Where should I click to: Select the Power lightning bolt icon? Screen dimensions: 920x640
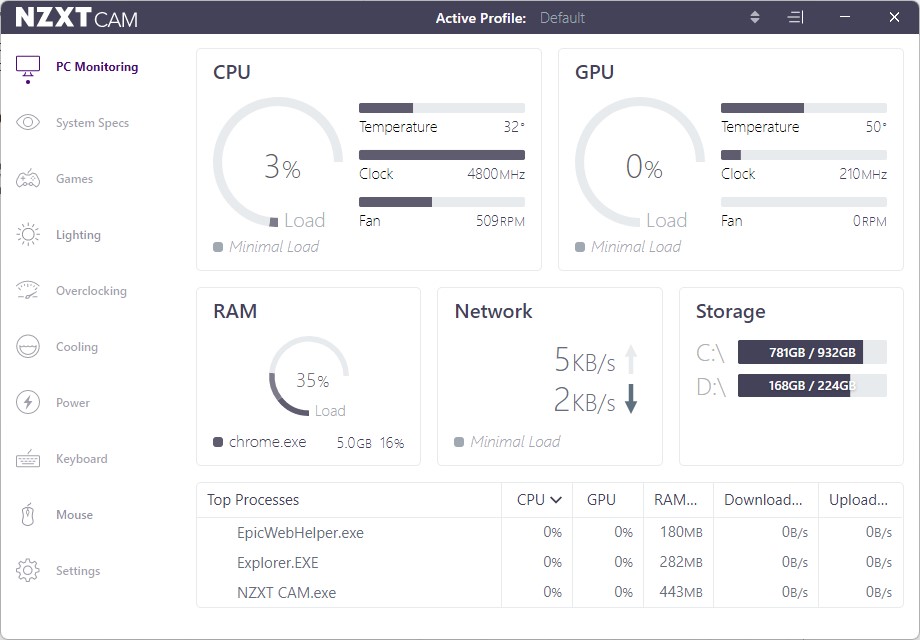click(x=28, y=403)
